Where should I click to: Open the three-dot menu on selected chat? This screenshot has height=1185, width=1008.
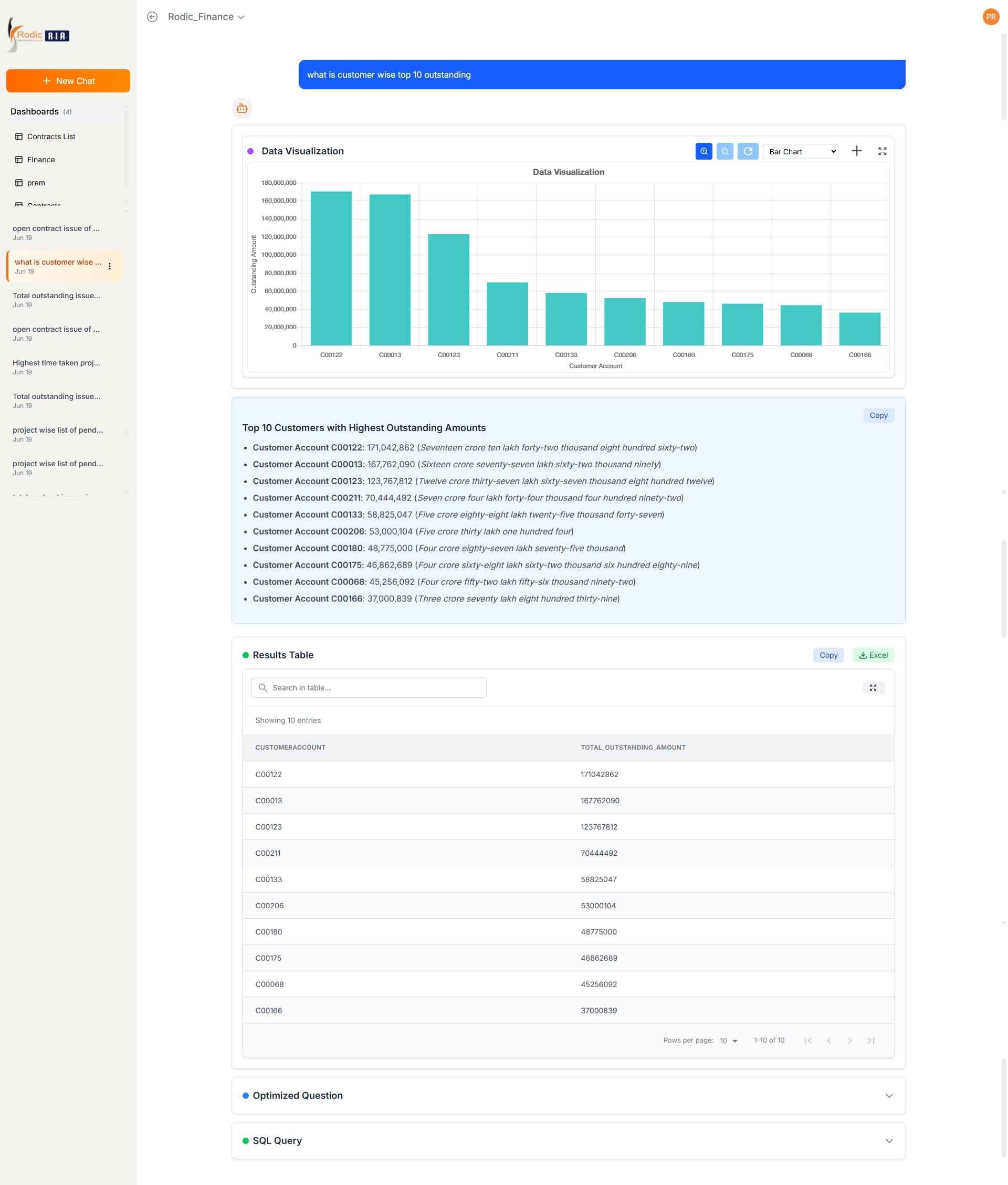click(x=110, y=266)
